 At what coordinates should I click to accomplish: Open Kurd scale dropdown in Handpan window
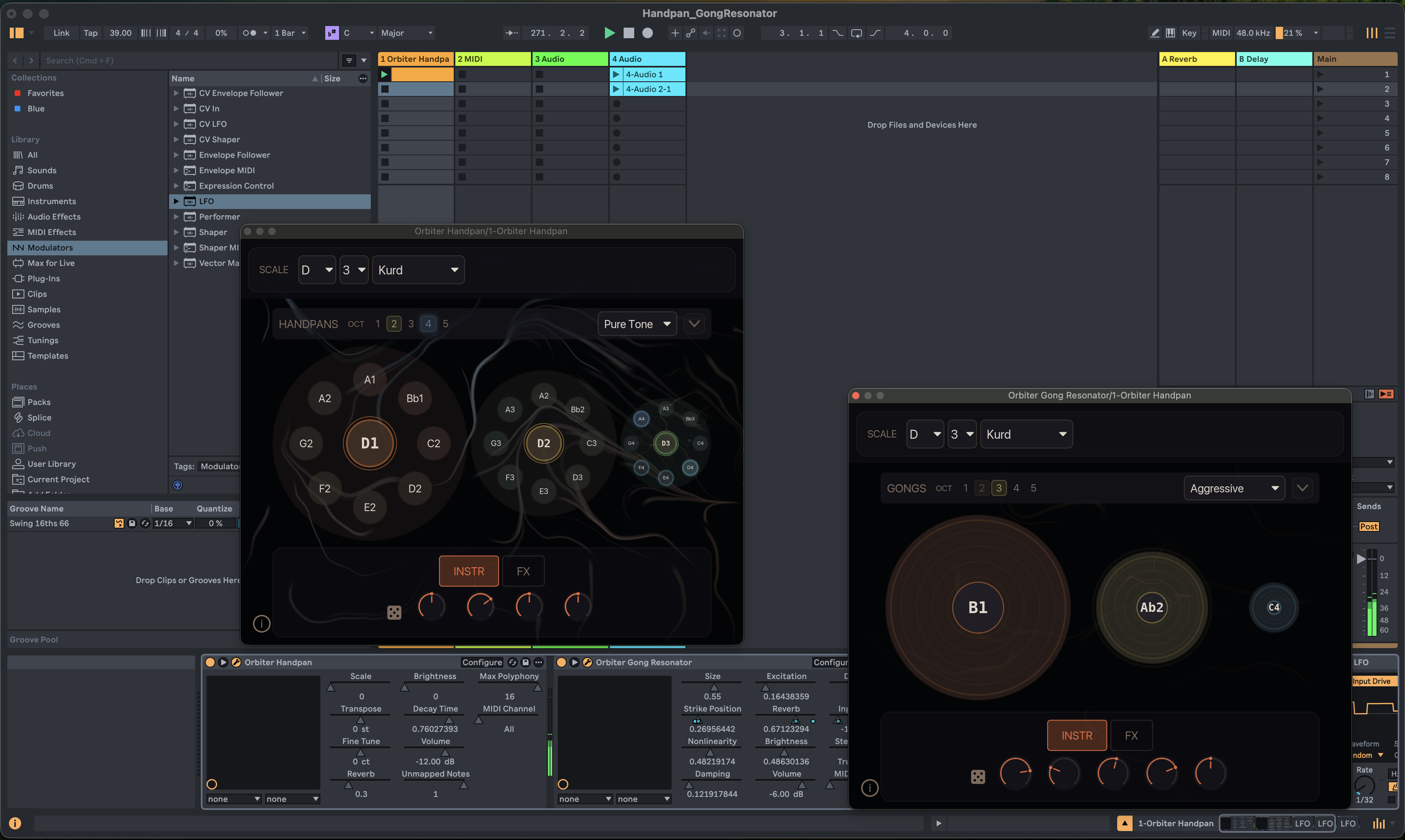point(418,270)
